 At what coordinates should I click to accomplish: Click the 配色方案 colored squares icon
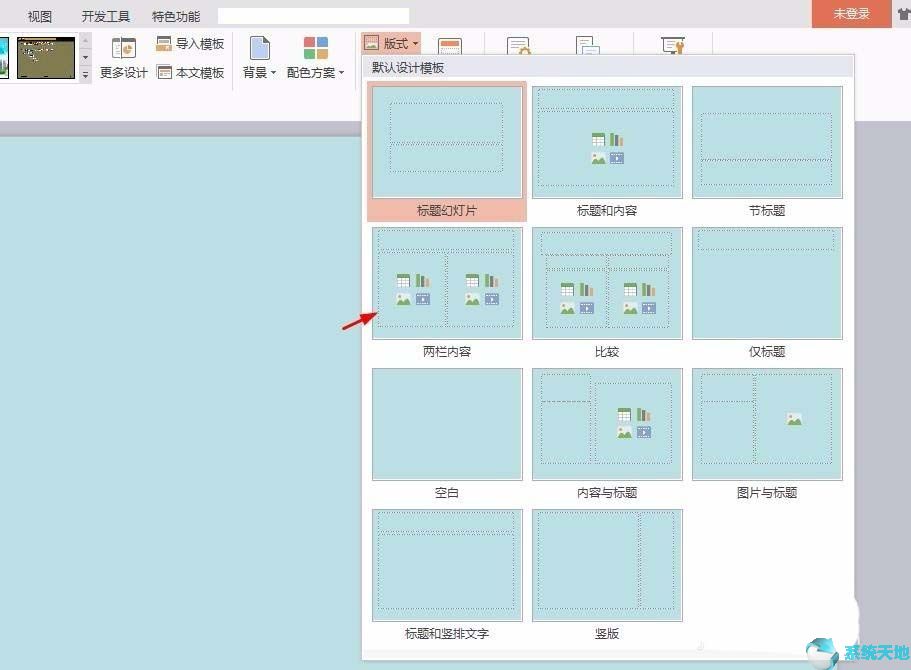[315, 48]
